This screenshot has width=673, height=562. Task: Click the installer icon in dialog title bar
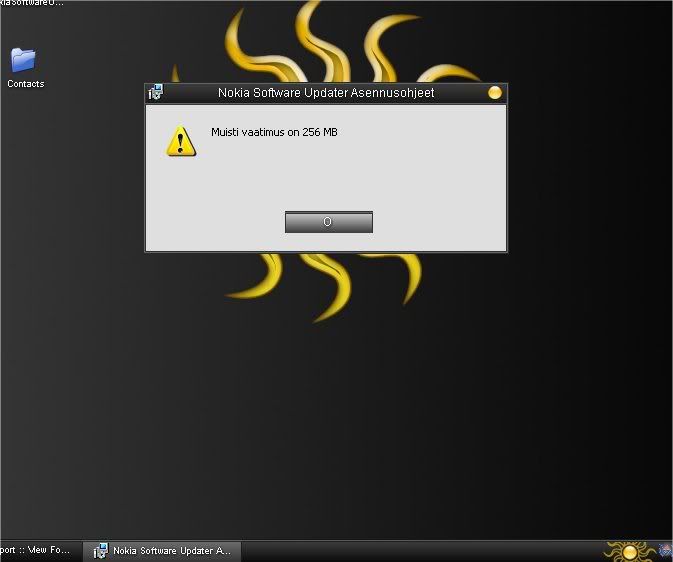point(155,92)
